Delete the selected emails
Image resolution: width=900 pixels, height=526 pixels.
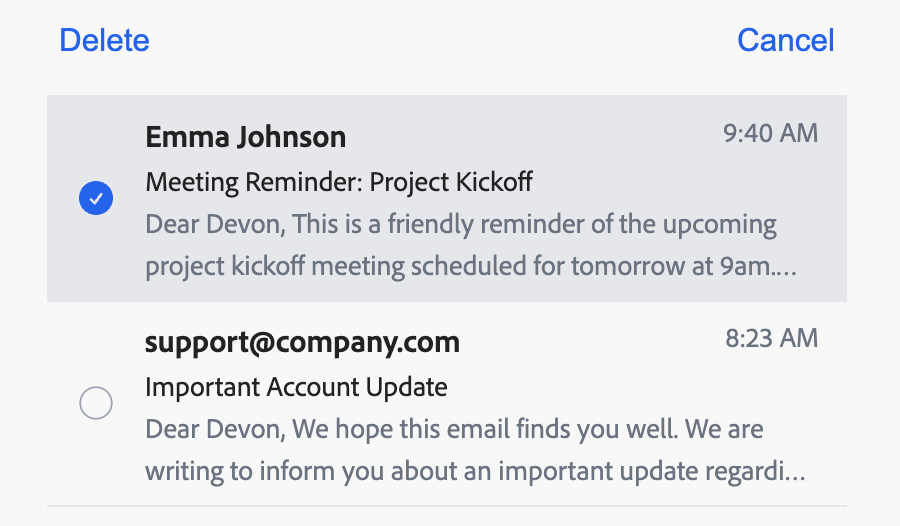pyautogui.click(x=104, y=40)
